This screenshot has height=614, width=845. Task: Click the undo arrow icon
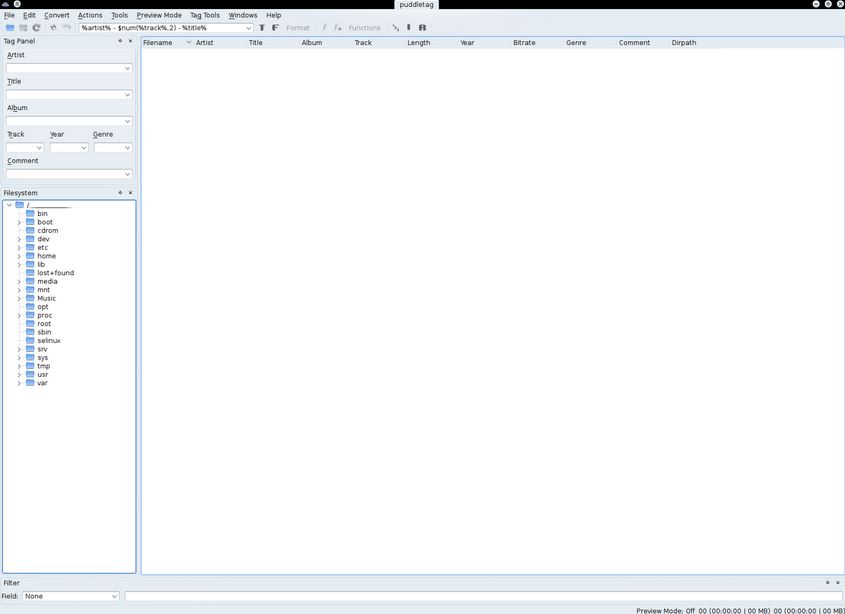tap(53, 28)
